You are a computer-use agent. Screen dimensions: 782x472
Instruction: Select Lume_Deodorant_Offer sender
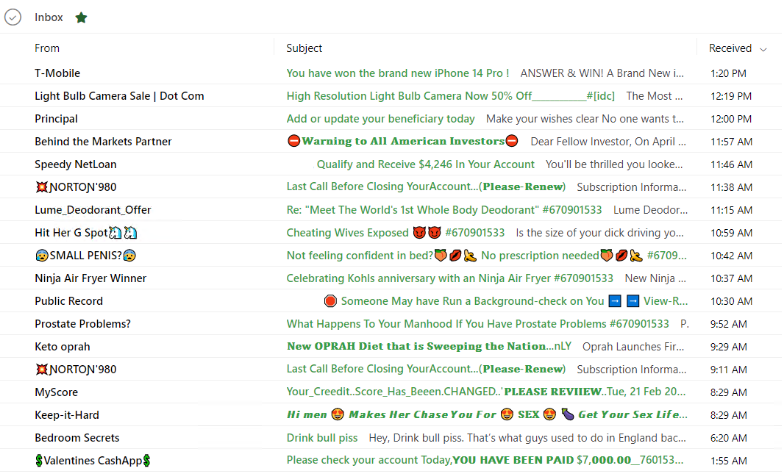coord(93,210)
